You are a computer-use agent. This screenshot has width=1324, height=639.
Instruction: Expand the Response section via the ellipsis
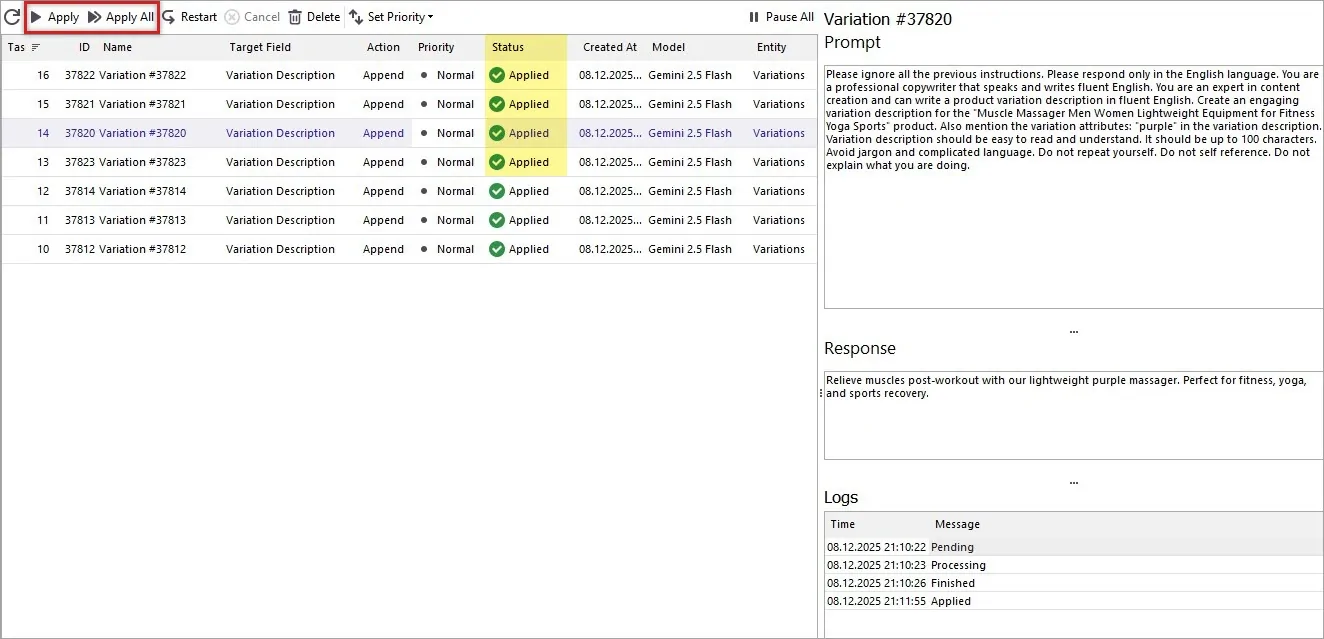pos(1073,481)
